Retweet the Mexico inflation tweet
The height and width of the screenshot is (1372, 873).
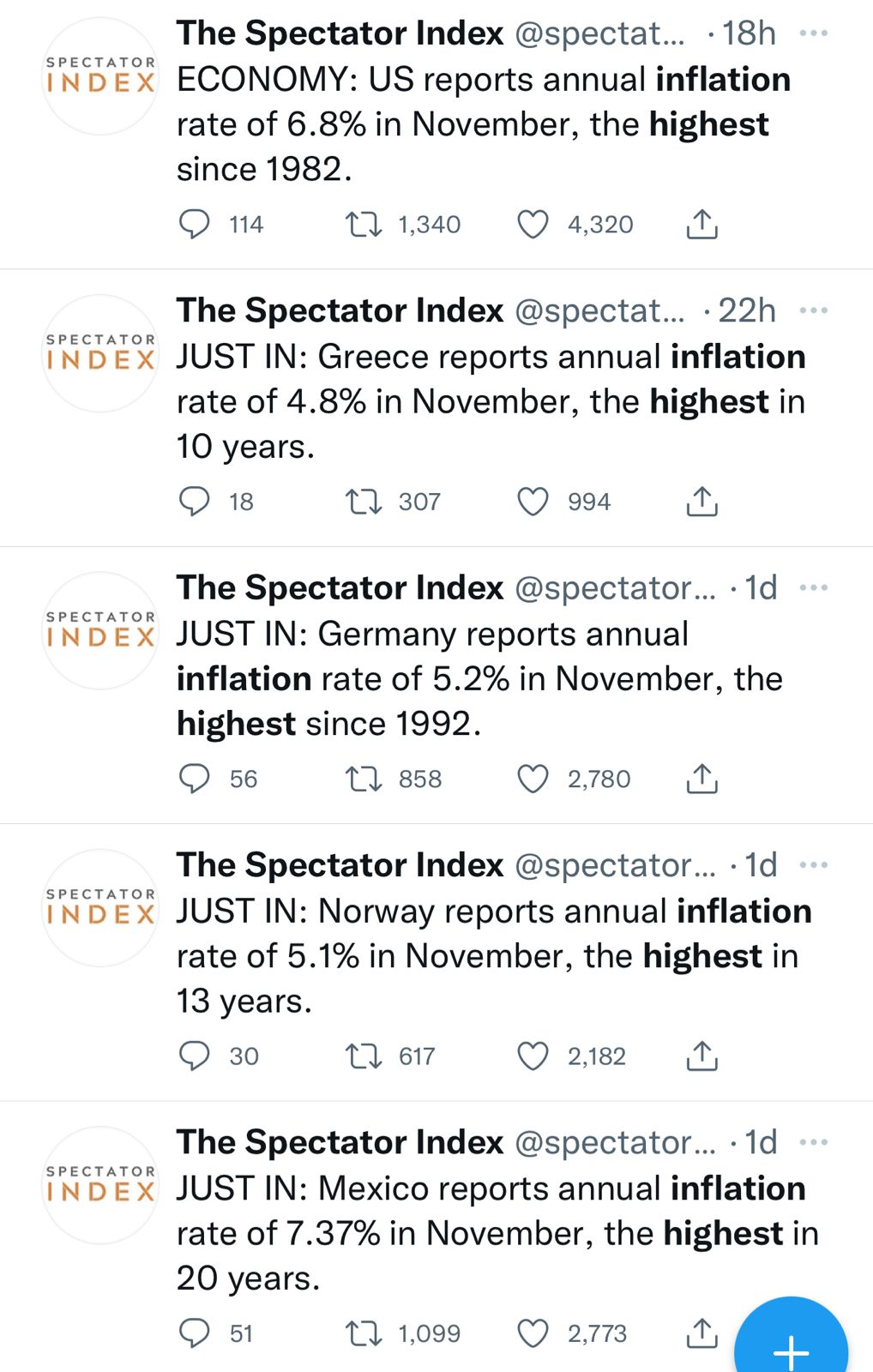click(363, 1333)
